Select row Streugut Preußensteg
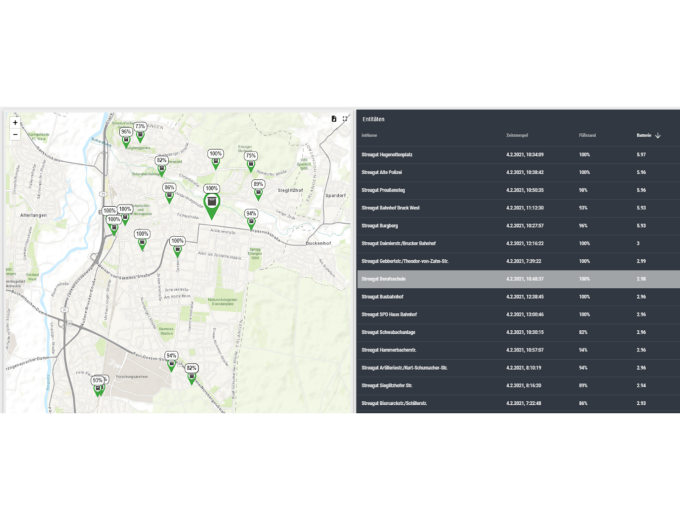 (518, 190)
